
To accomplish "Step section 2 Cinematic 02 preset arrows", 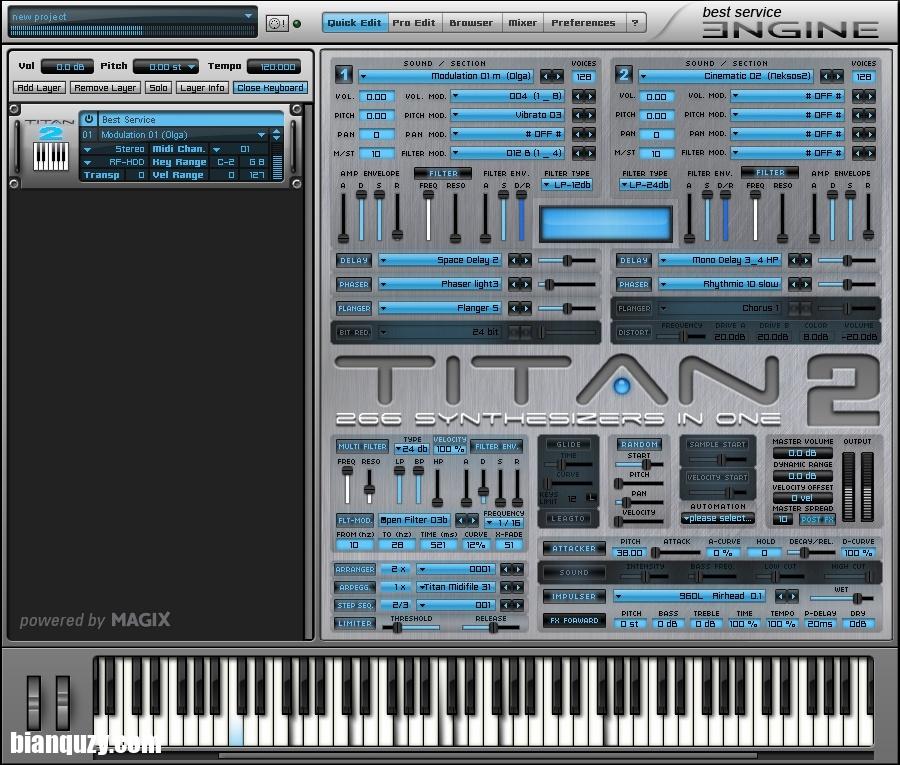I will click(832, 76).
